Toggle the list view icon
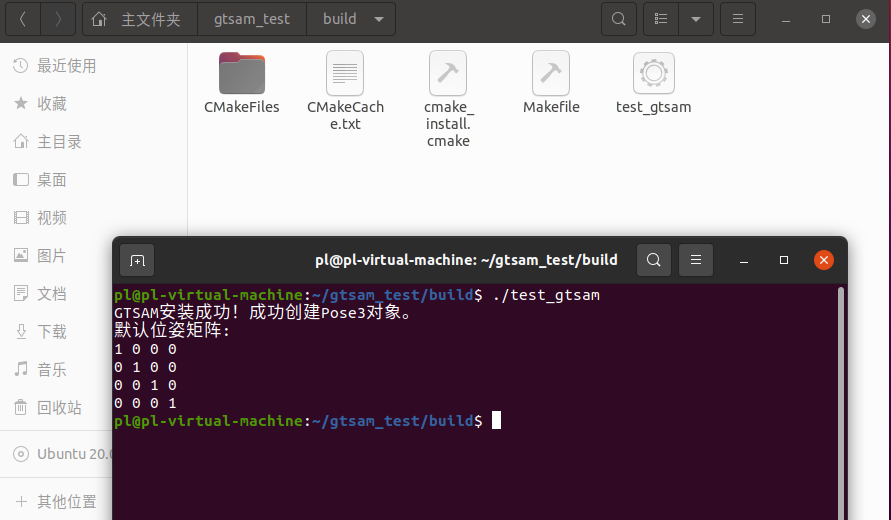 [660, 19]
